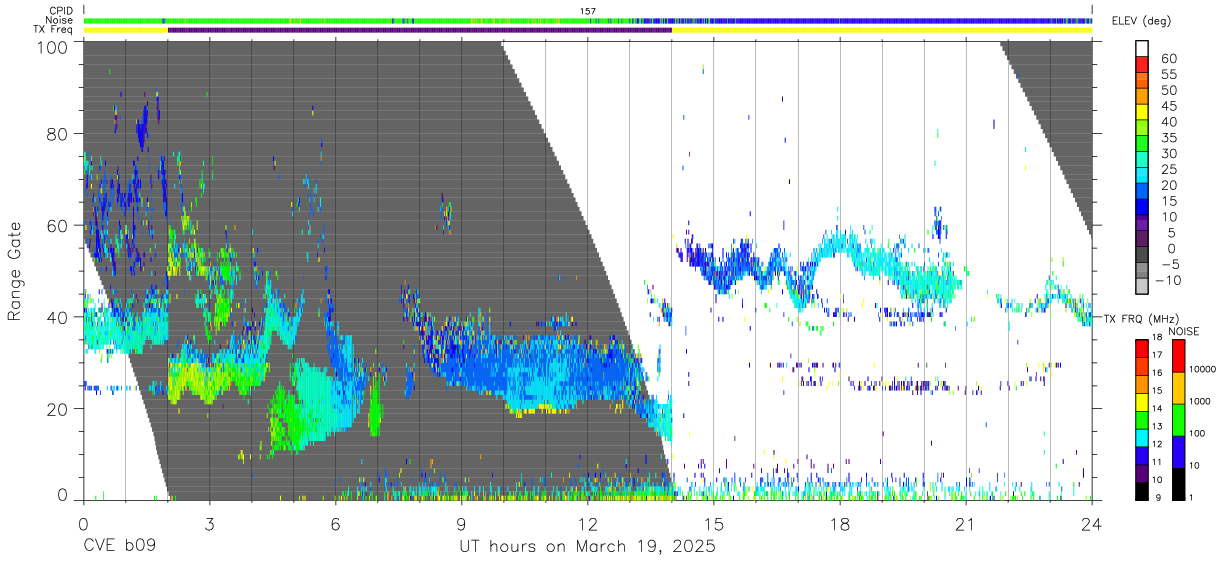Viewport: 1228px width, 567px height.
Task: Click the x-axis hour label '21'
Action: (966, 524)
